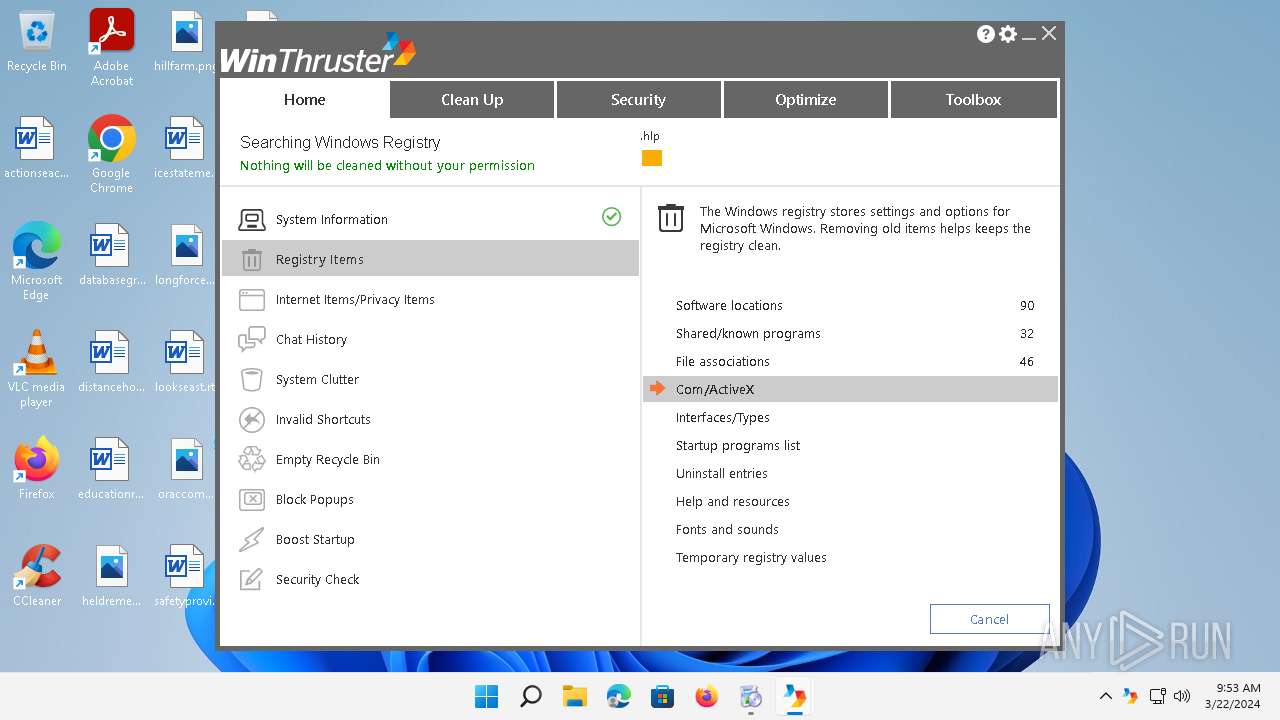The image size is (1280, 720).
Task: Switch to the Optimize tab
Action: pos(805,100)
